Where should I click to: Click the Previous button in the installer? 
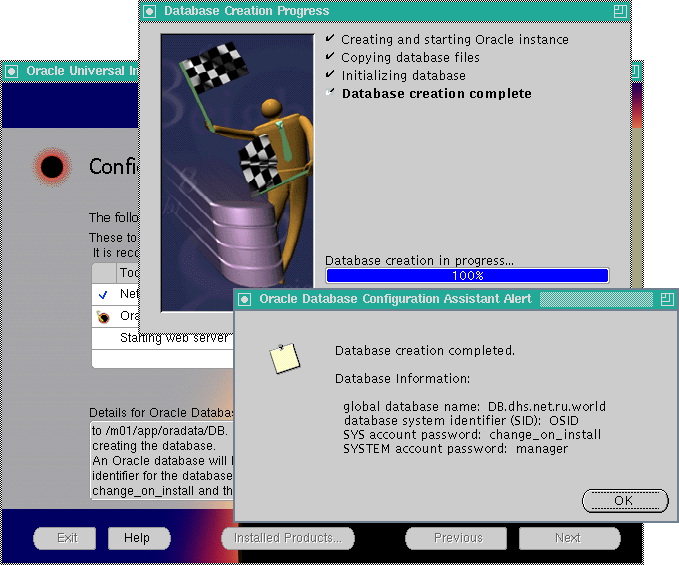click(x=458, y=538)
